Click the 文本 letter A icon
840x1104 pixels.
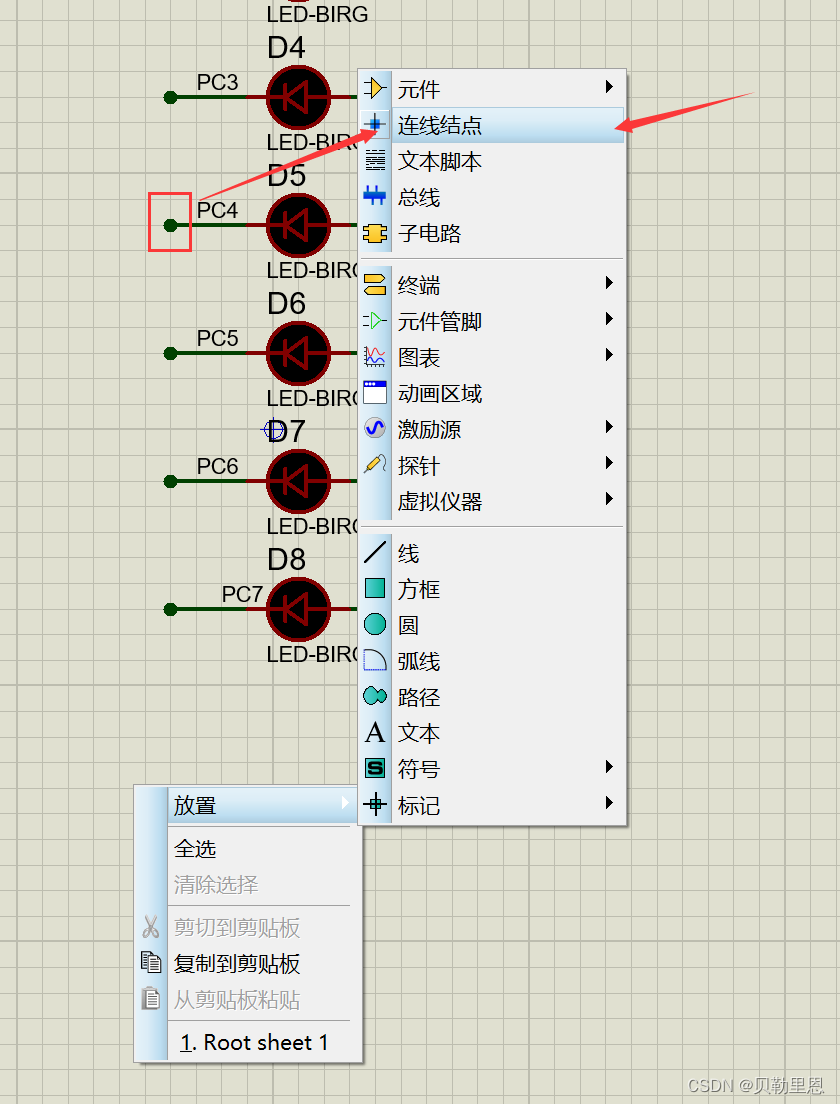375,732
